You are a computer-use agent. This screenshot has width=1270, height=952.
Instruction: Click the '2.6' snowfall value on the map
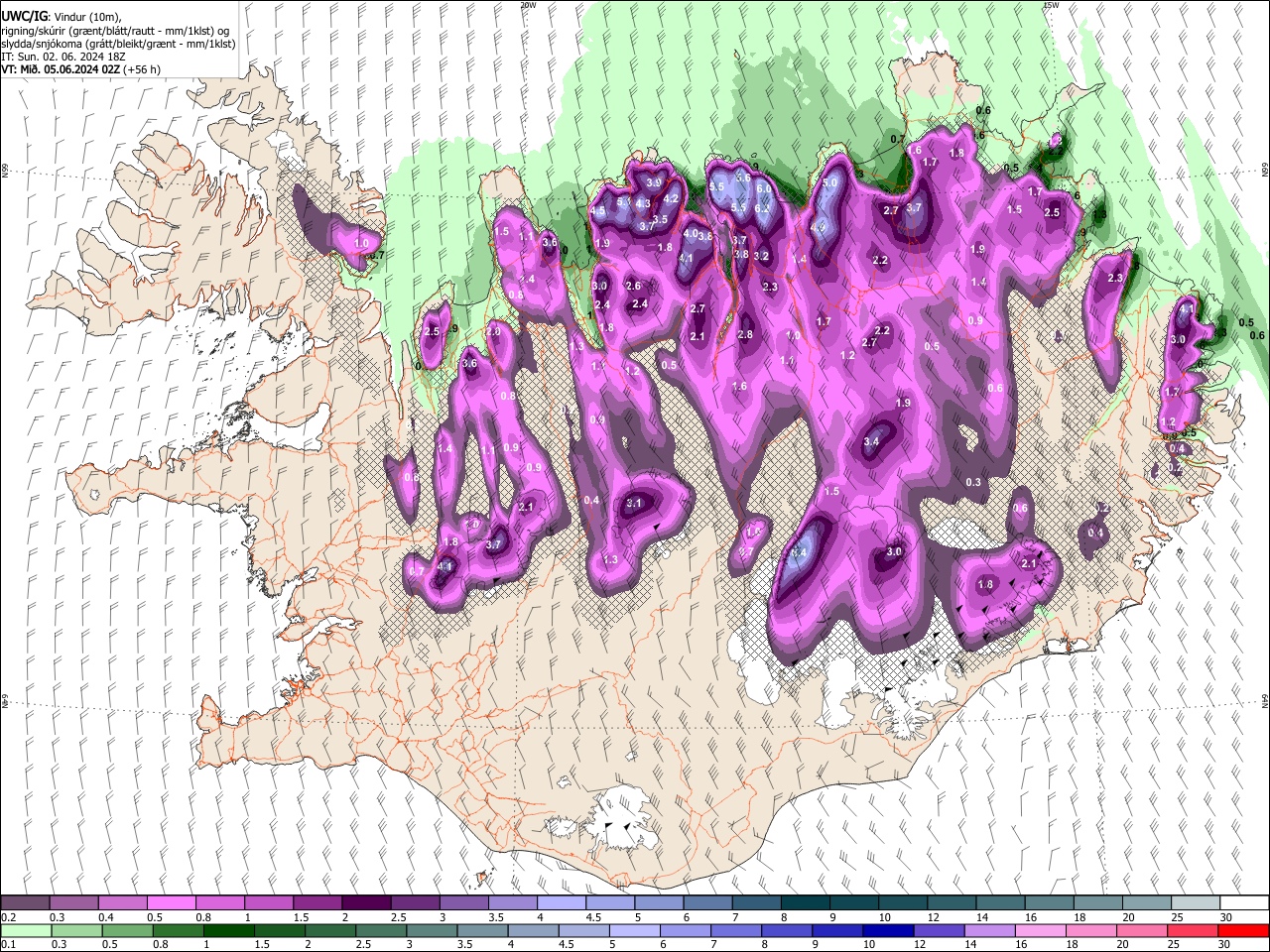point(634,286)
